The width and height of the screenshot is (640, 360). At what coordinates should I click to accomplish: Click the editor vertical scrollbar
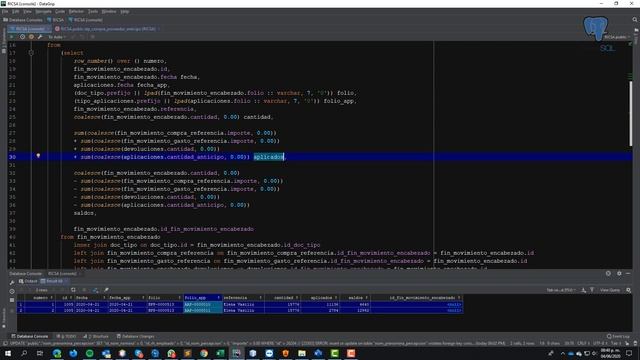point(631,113)
